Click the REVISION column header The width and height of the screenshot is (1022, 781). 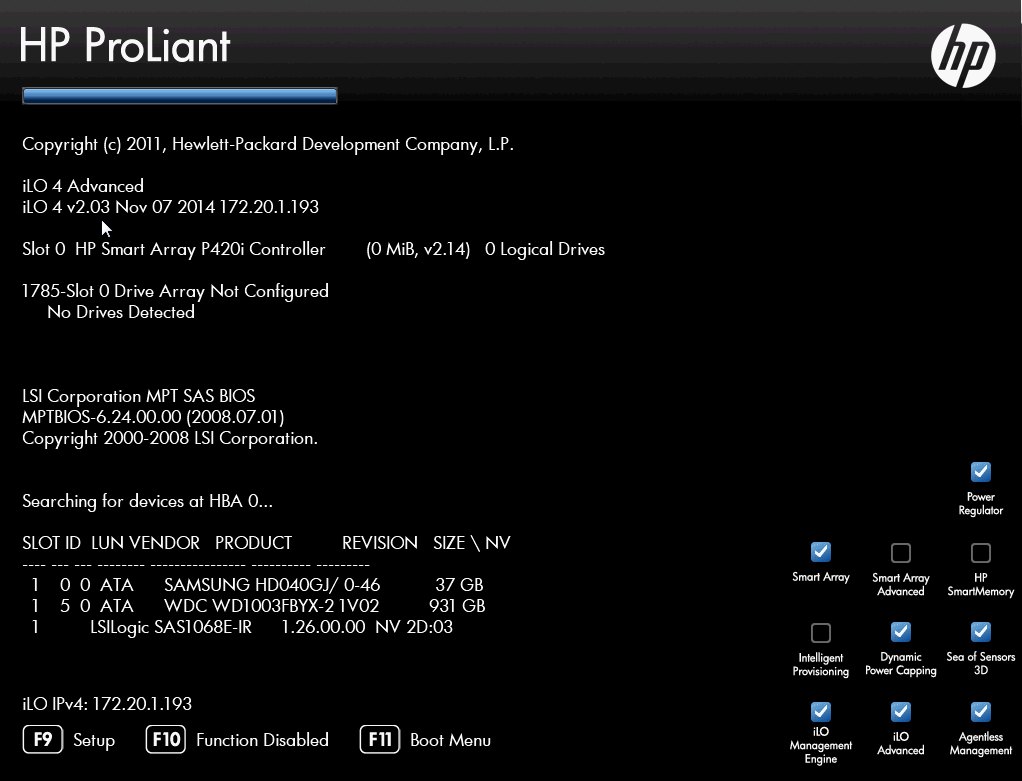click(380, 542)
